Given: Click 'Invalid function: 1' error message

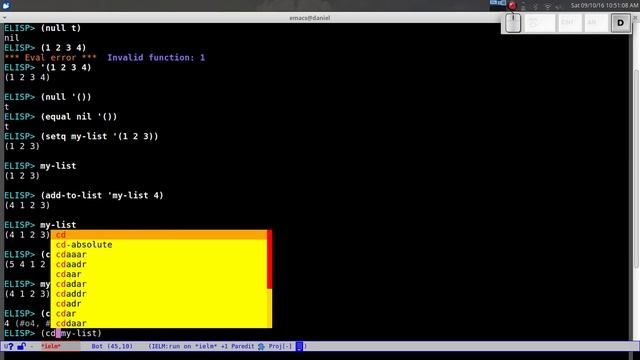Looking at the screenshot, I should [x=156, y=58].
